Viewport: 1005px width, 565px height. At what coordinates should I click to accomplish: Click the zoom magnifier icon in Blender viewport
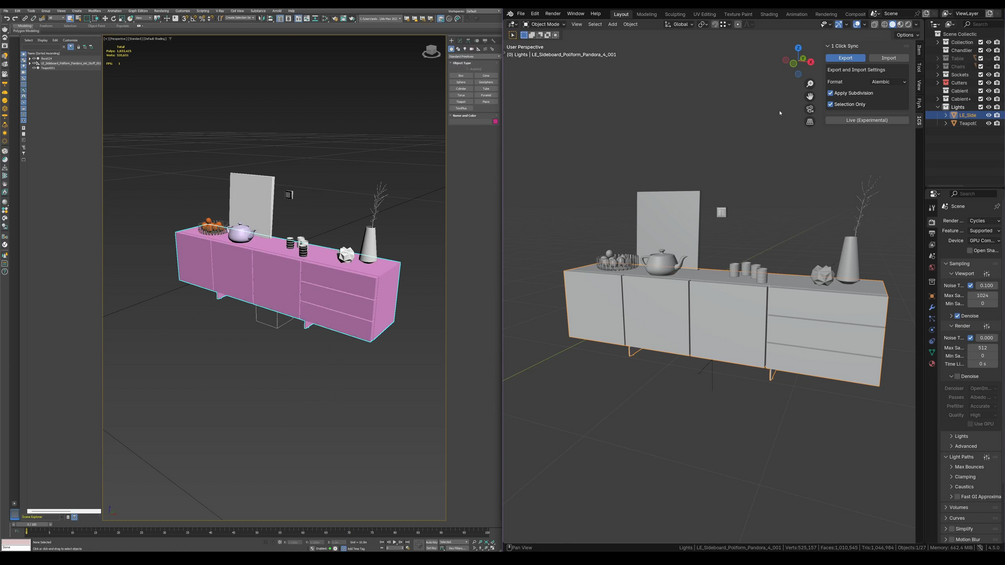coord(810,84)
